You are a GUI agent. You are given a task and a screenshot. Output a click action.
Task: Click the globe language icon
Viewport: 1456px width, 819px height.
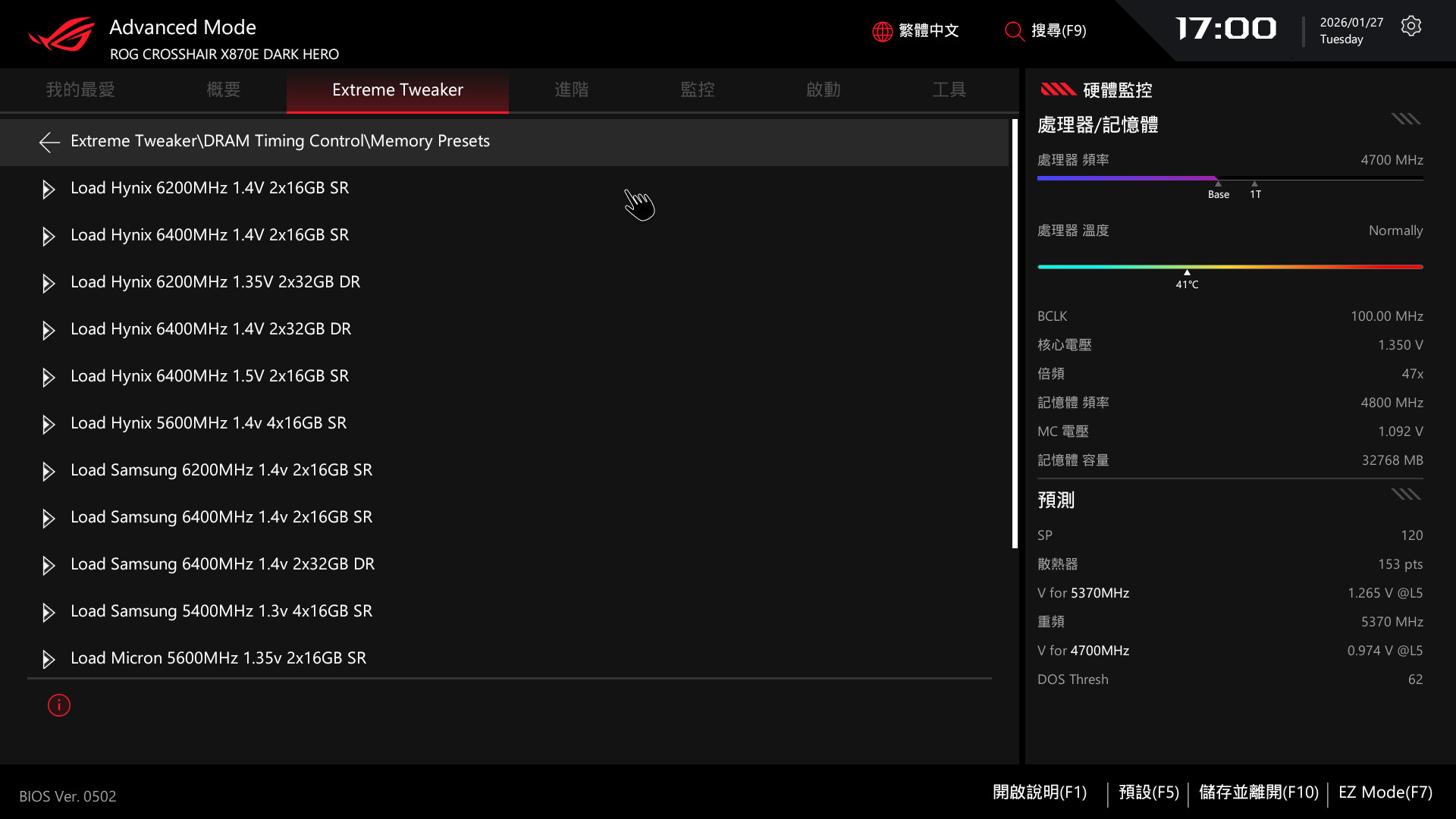click(882, 31)
